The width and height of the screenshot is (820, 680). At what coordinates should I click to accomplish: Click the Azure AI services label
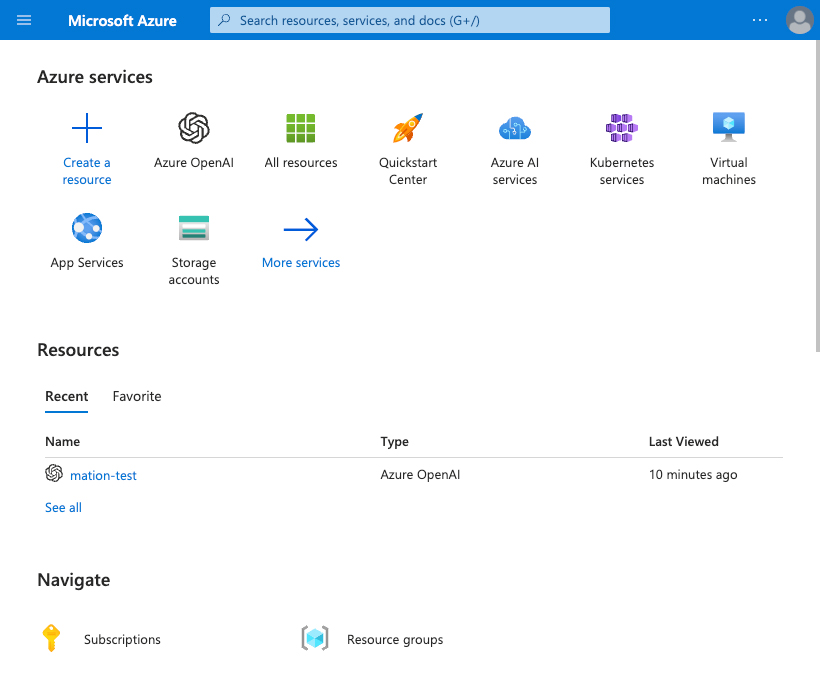[515, 171]
